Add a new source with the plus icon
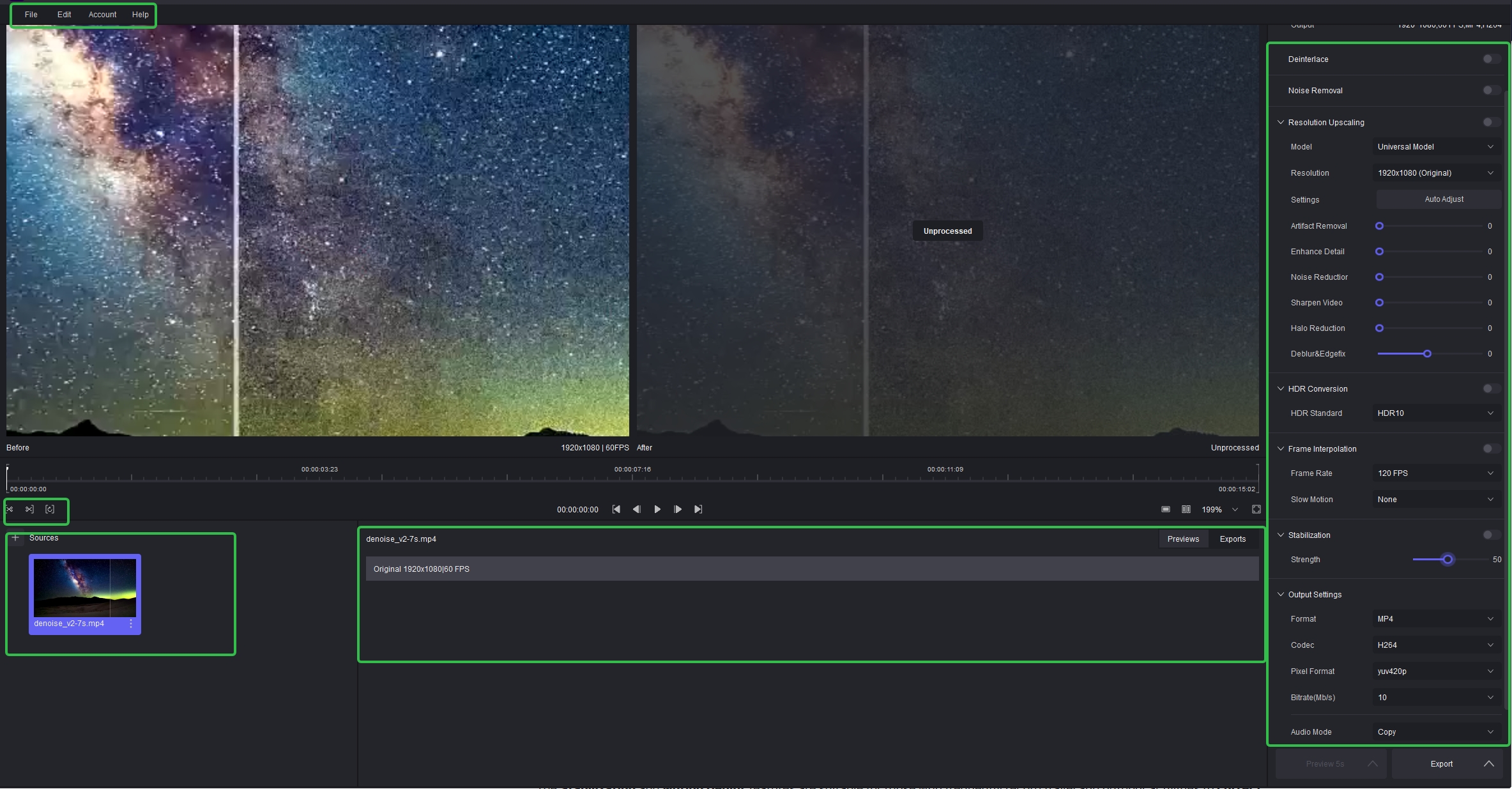1512x789 pixels. coord(15,538)
